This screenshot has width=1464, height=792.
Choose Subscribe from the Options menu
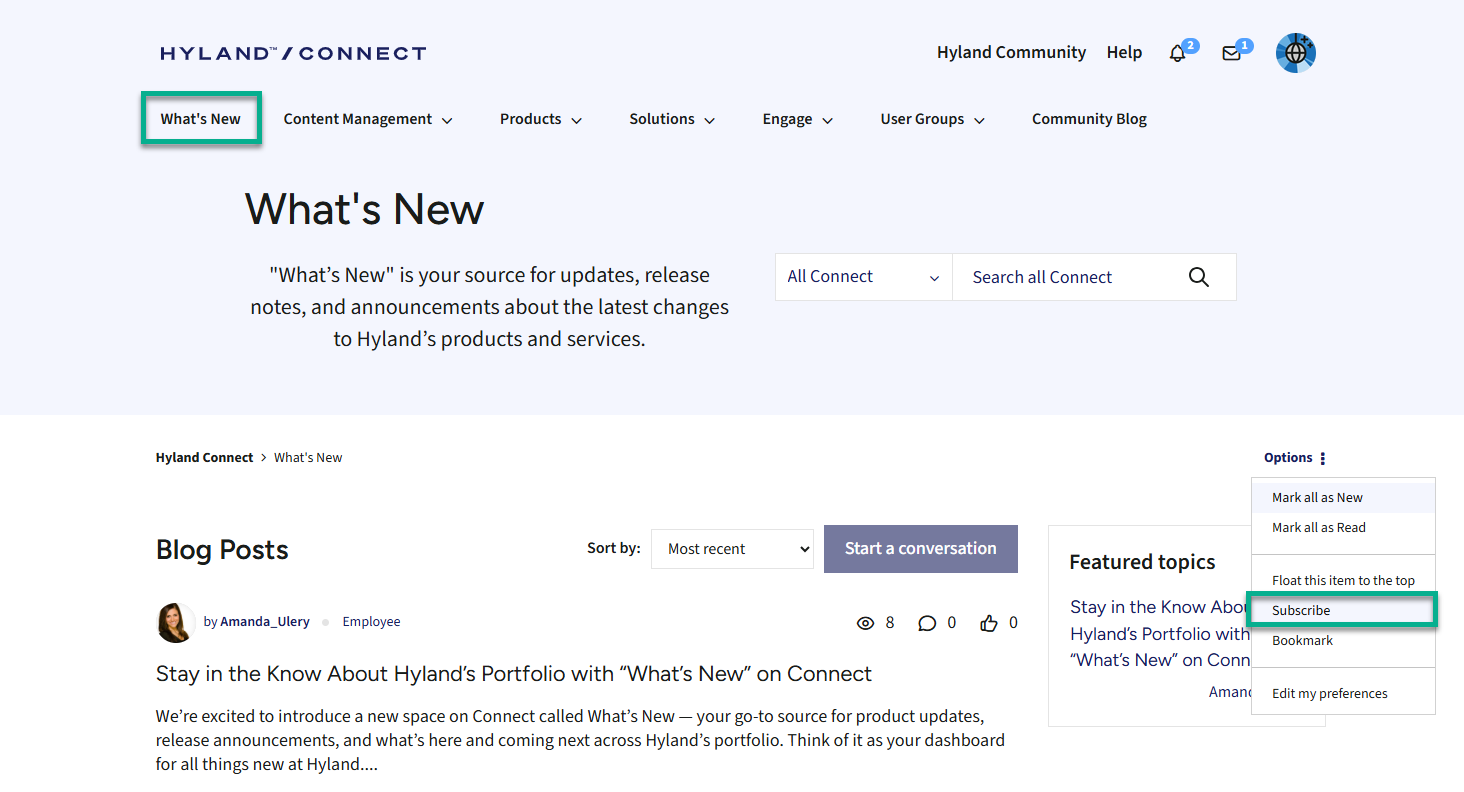point(1343,610)
